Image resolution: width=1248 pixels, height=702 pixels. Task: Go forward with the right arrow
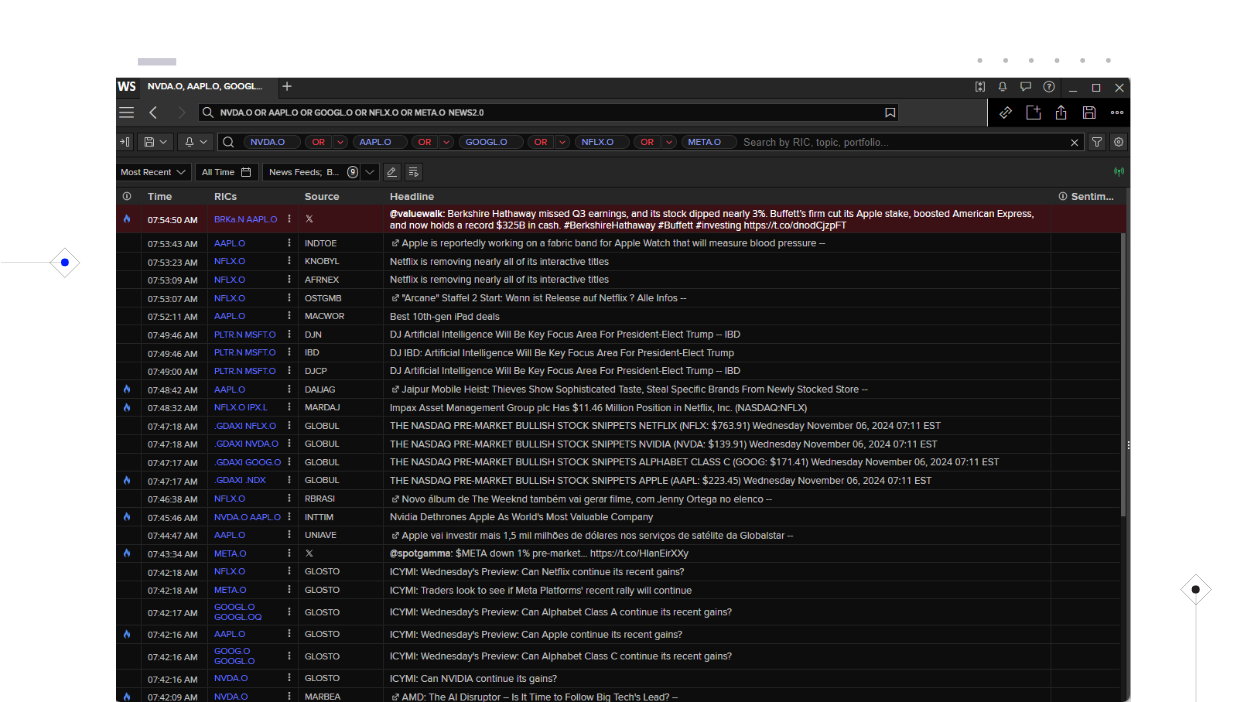coord(181,113)
